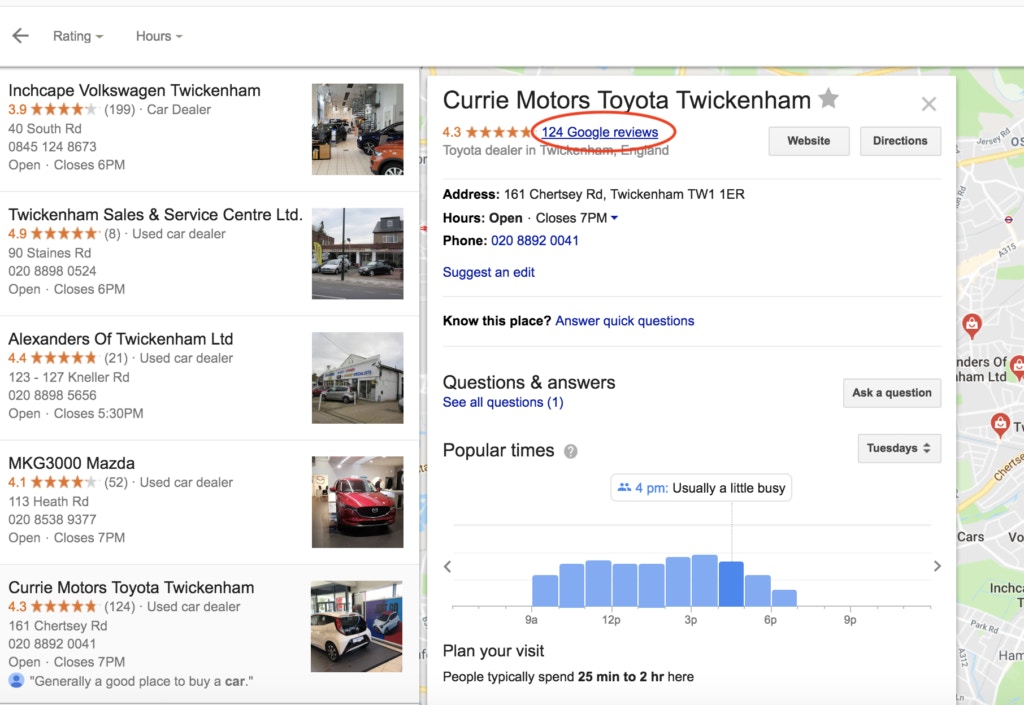The image size is (1024, 705).
Task: Click address 161 Chertsey Rd, Twickenham TW1 1ER
Action: (624, 194)
